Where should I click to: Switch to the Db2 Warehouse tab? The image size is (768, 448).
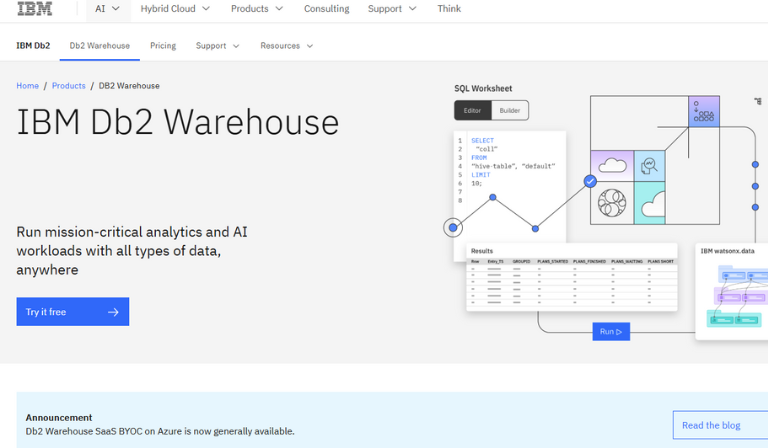(99, 46)
